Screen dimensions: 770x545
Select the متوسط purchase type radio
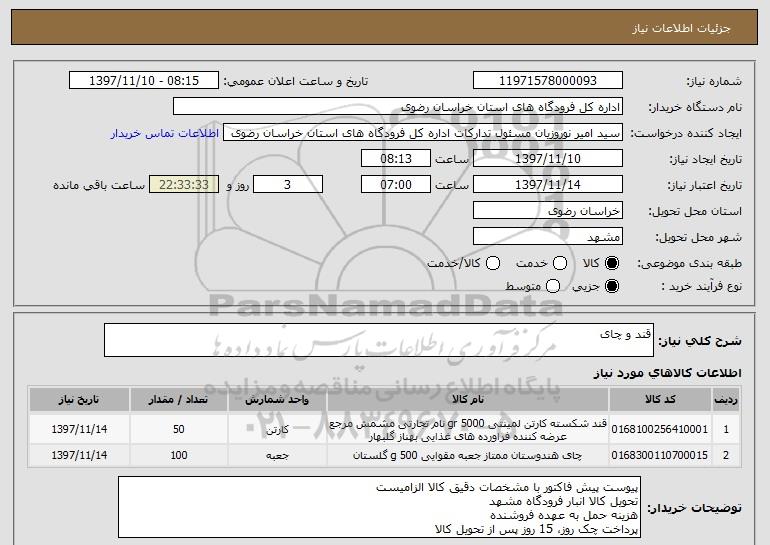pos(553,286)
